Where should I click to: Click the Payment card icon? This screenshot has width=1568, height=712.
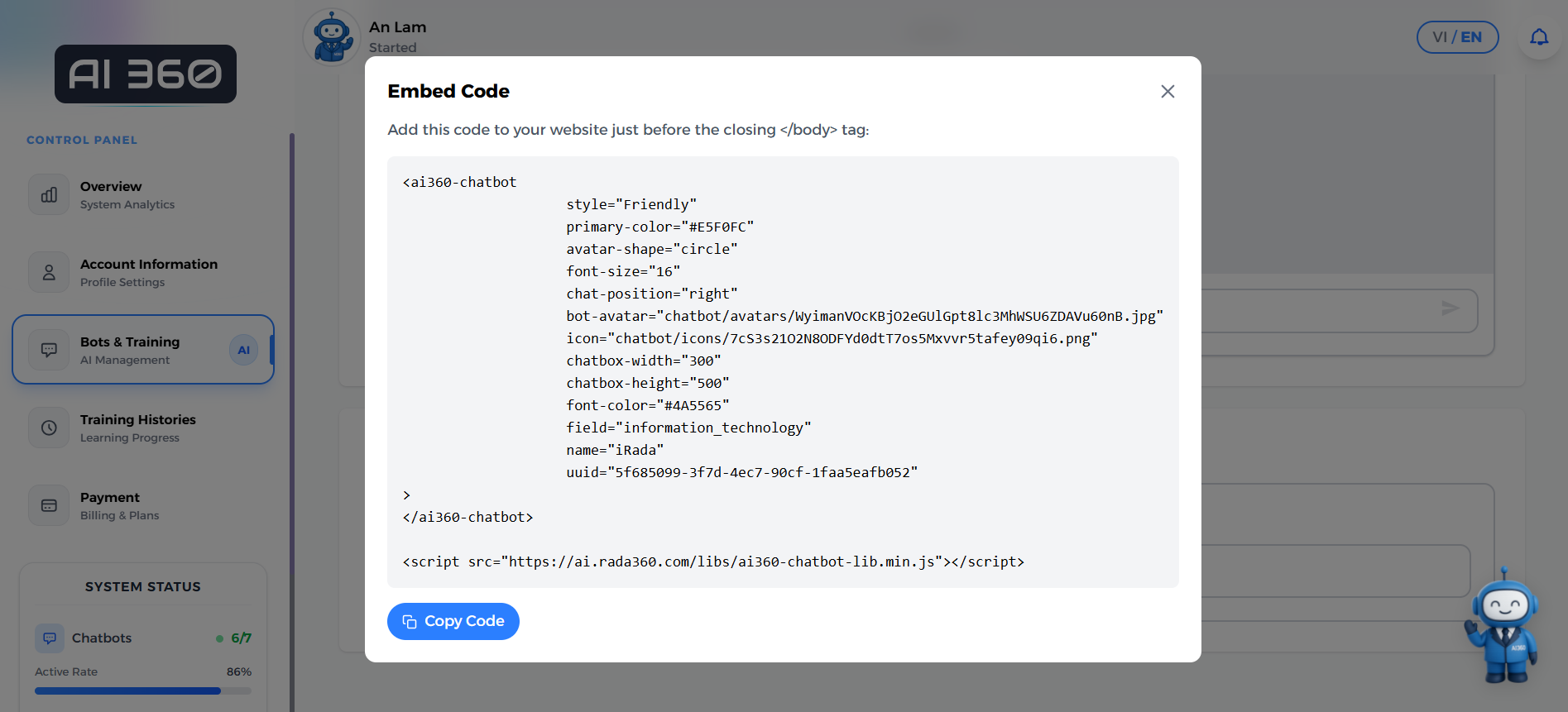coord(50,505)
